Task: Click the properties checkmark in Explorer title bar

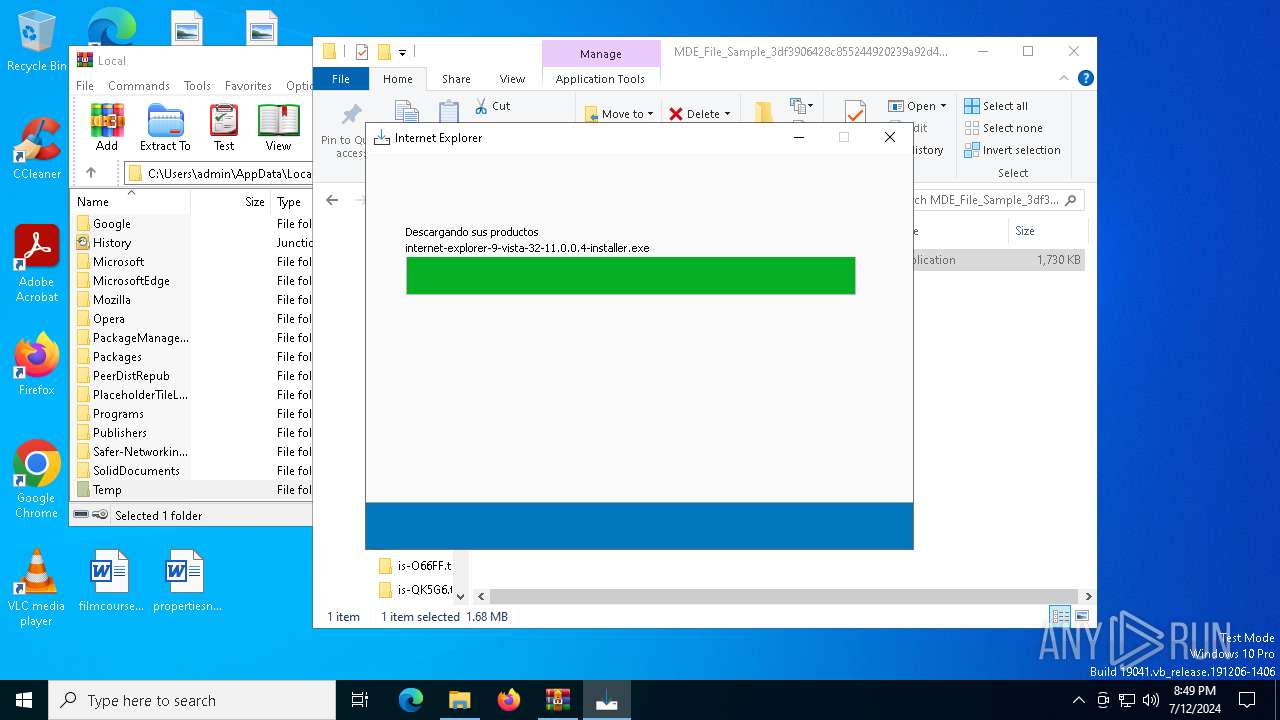Action: point(362,52)
